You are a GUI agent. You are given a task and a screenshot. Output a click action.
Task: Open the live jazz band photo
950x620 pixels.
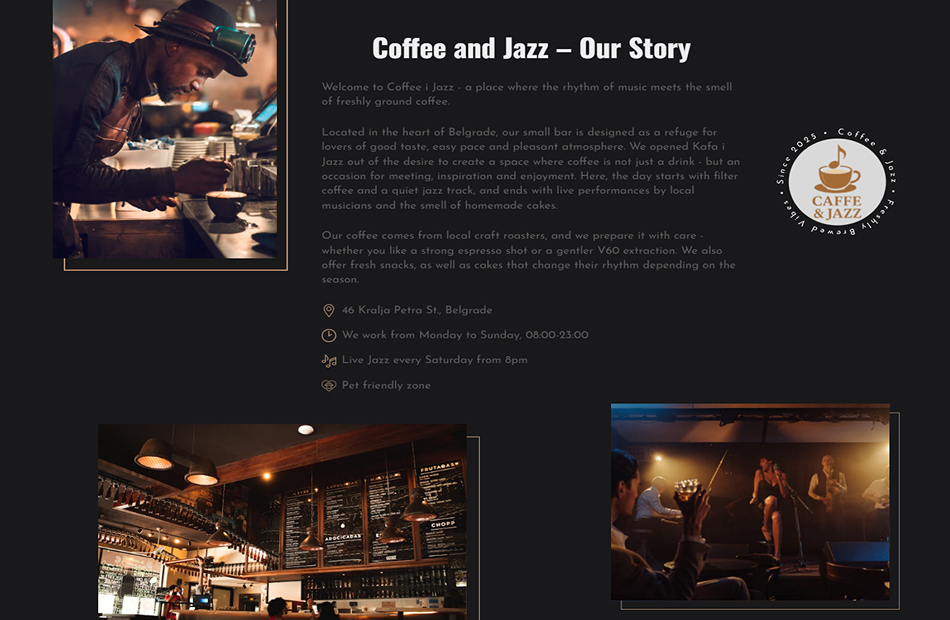coord(750,502)
